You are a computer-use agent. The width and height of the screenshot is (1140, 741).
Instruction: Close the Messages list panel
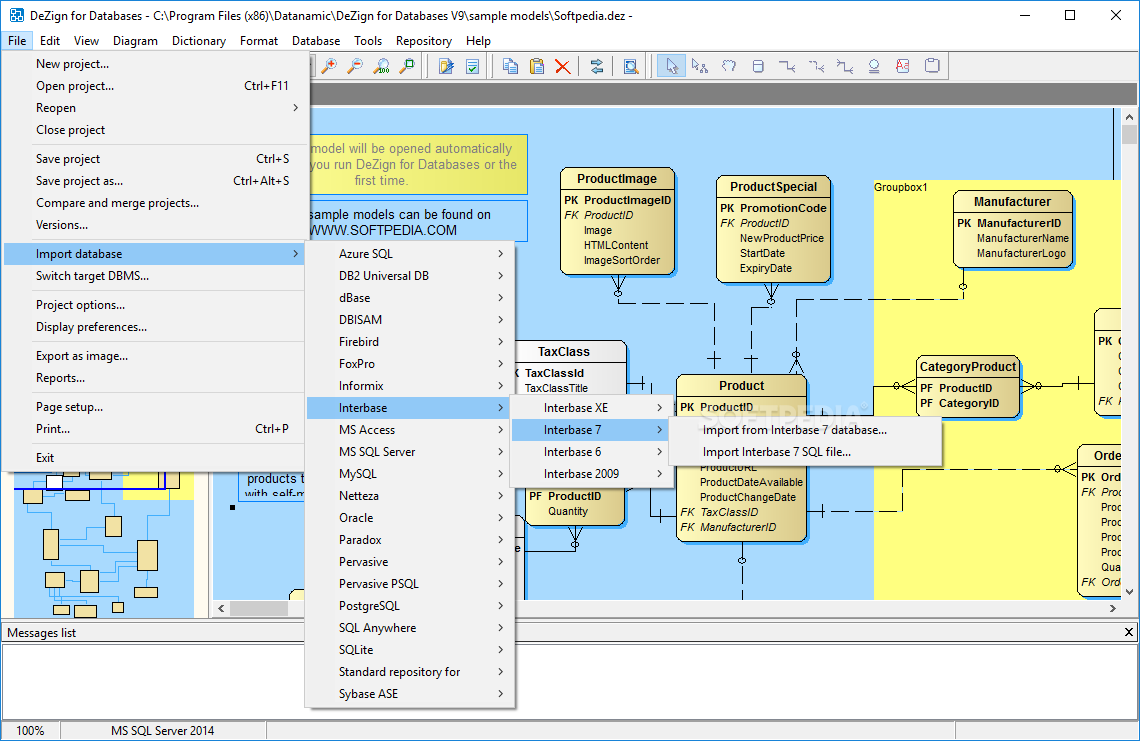(1129, 633)
